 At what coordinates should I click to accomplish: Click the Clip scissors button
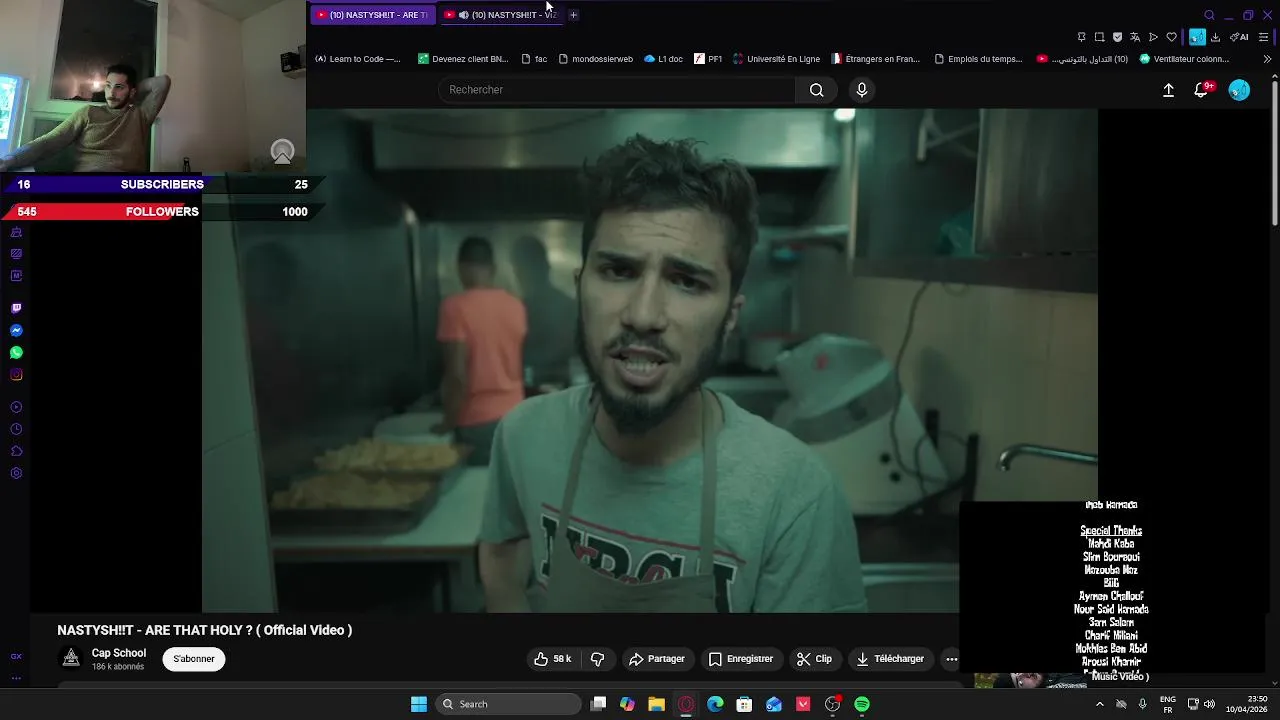click(x=814, y=659)
